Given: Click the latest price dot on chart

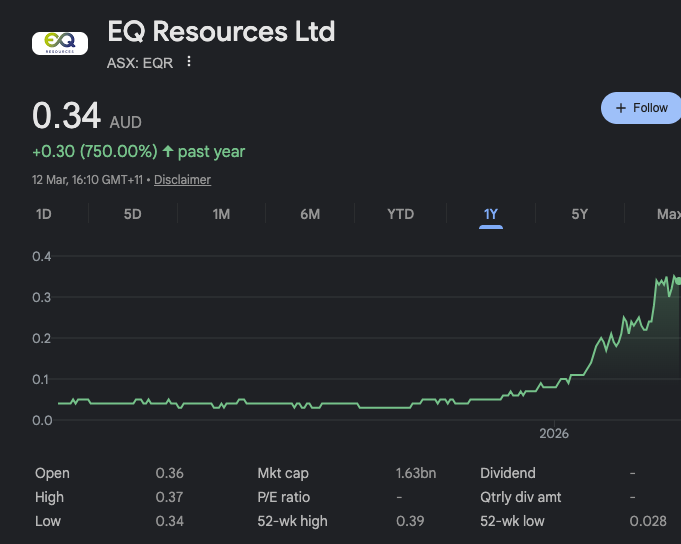Looking at the screenshot, I should pyautogui.click(x=678, y=281).
